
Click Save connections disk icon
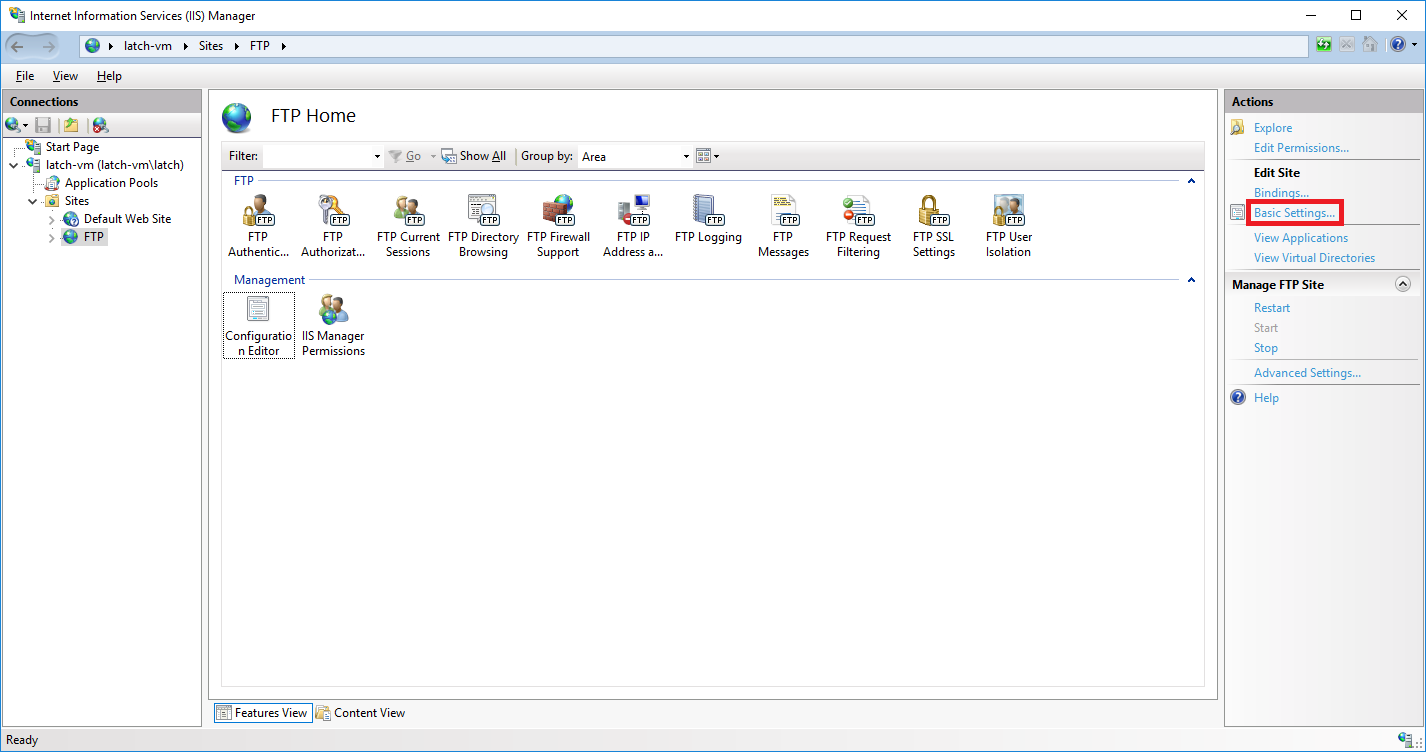[43, 125]
